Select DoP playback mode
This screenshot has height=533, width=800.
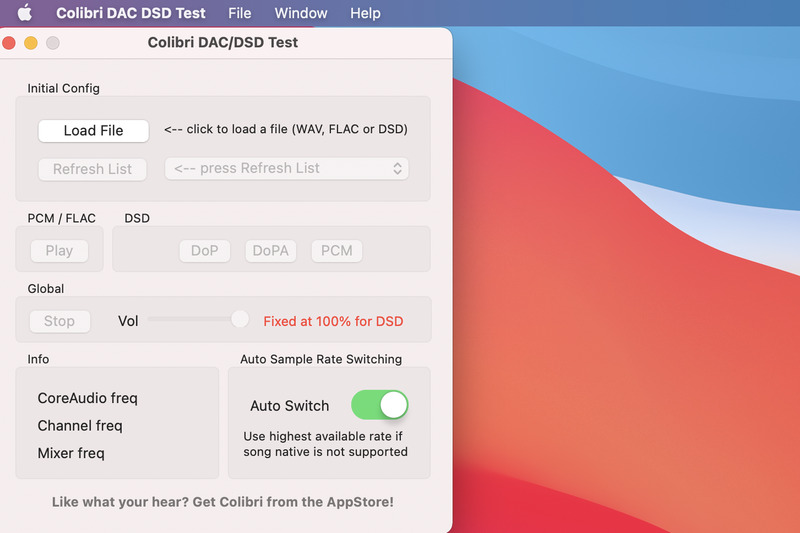(x=205, y=250)
